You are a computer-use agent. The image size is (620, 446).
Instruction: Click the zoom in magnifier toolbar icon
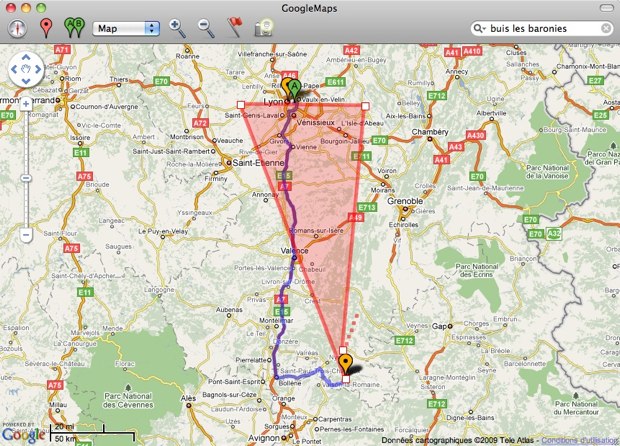(178, 28)
